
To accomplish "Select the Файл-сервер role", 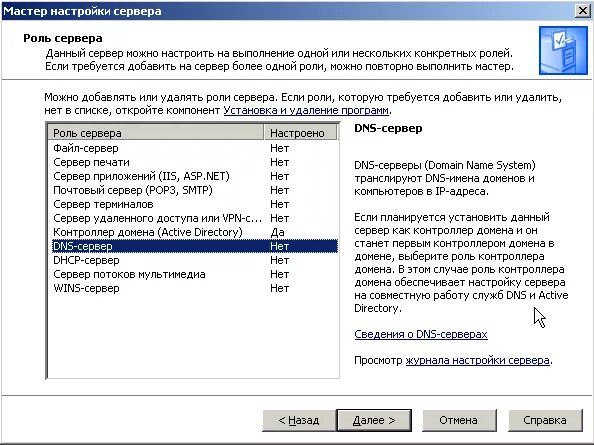I will pyautogui.click(x=194, y=148).
